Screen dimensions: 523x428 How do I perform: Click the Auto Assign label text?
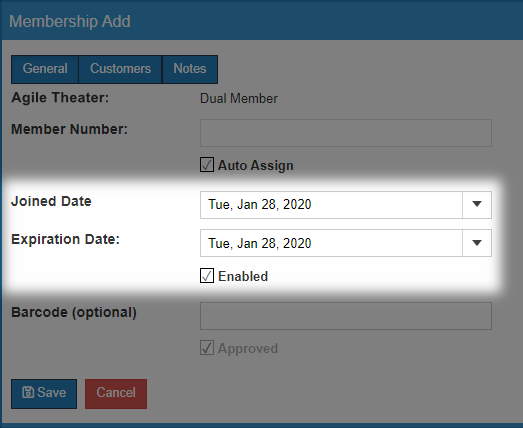coord(255,165)
